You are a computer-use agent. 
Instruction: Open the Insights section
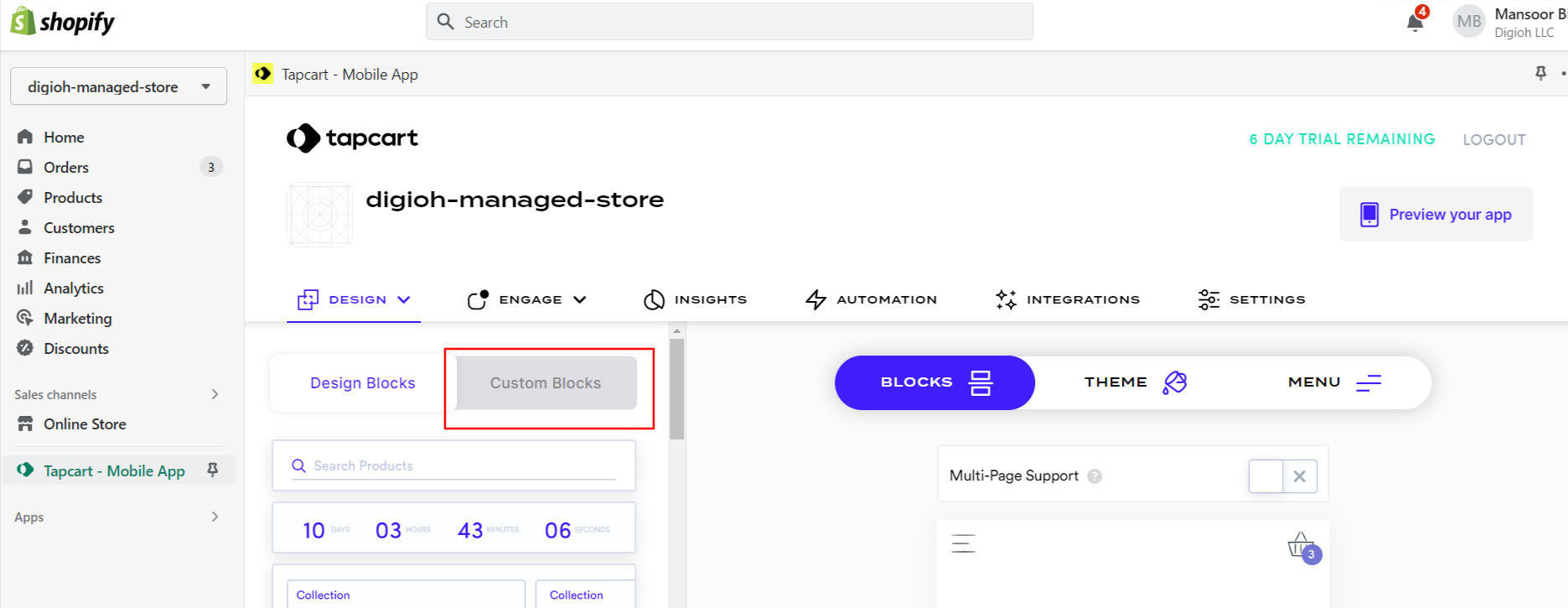click(x=695, y=299)
